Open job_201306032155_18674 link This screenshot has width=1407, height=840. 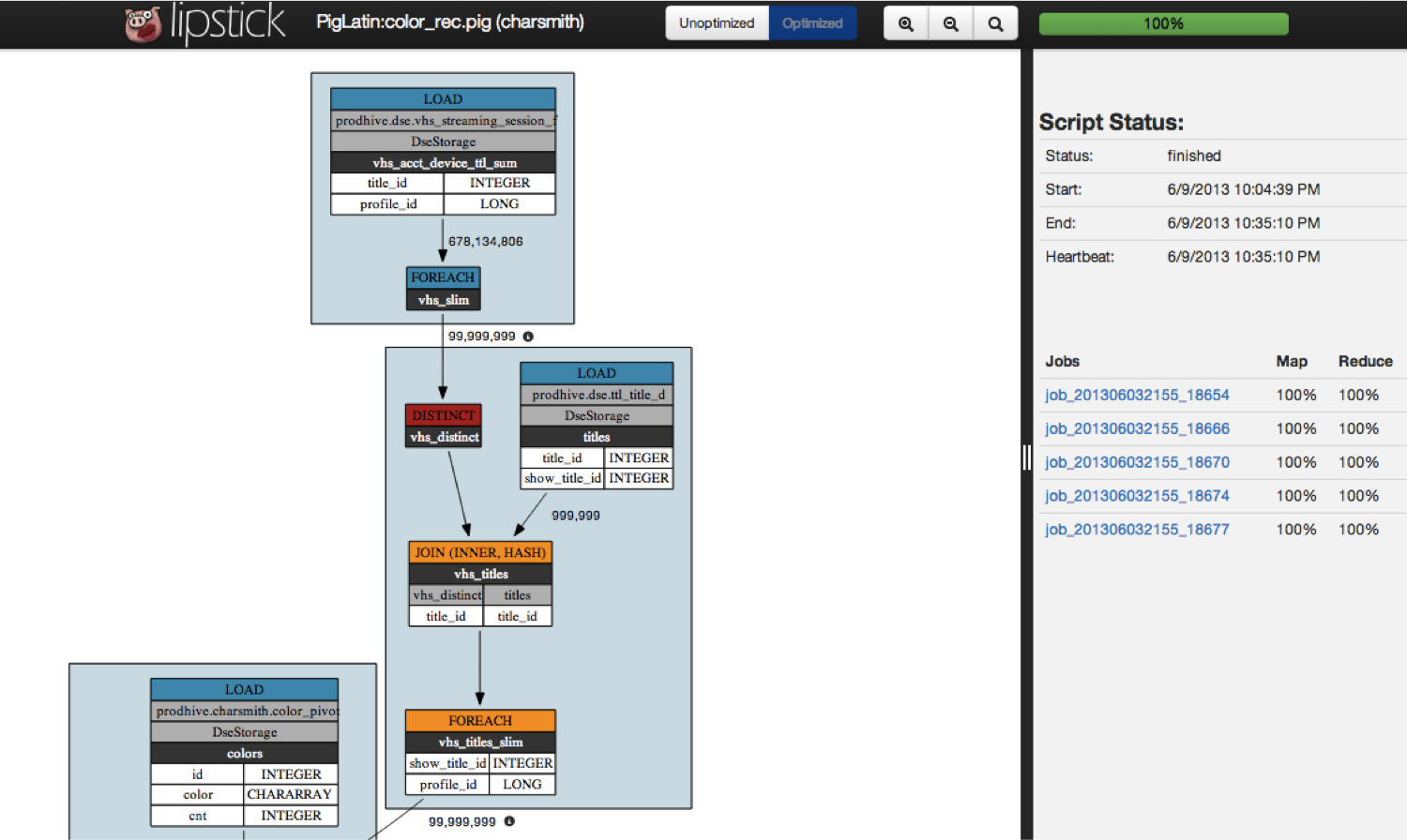coord(1137,496)
